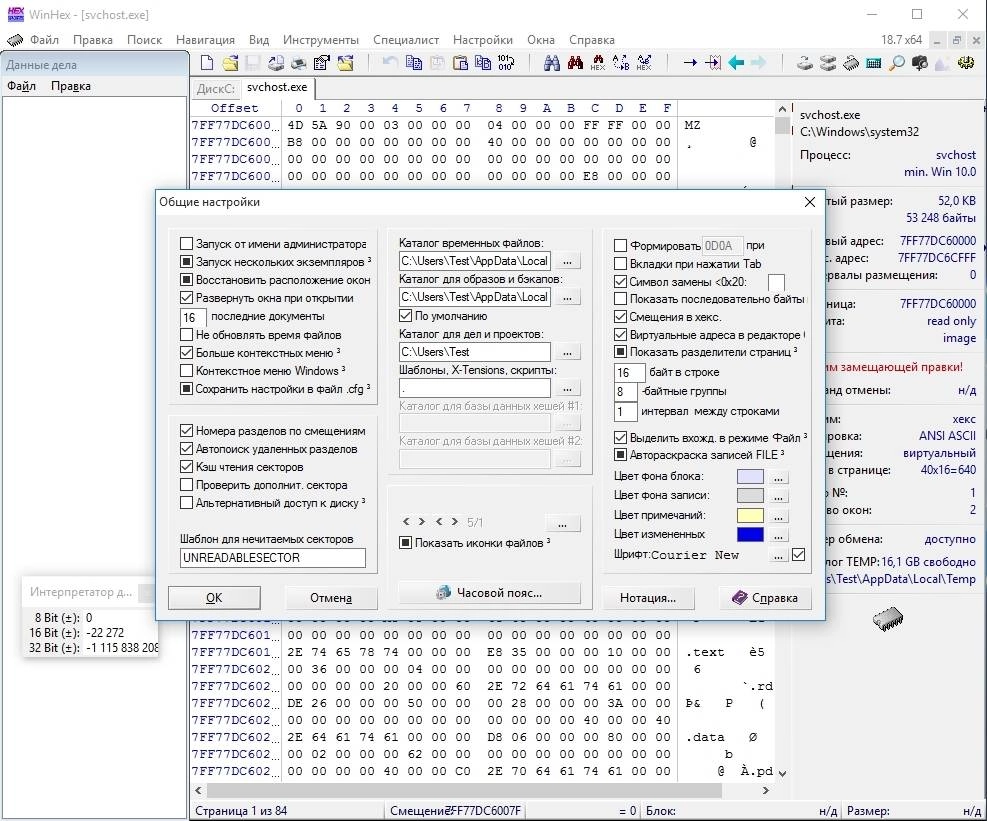Toggle 'Кэш чтения секторов' checkbox

point(186,467)
